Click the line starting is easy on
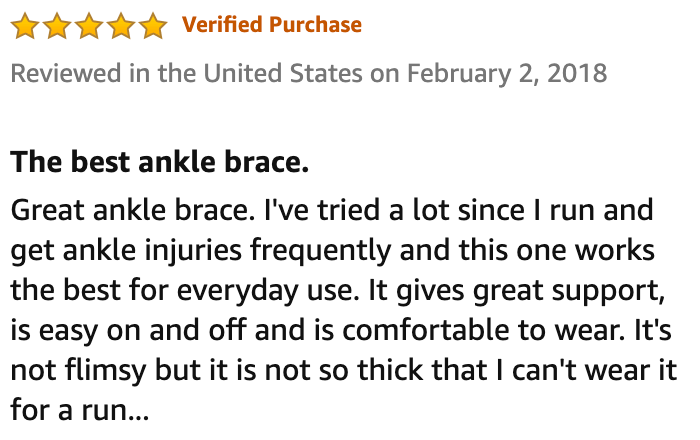The width and height of the screenshot is (700, 440). coord(341,331)
